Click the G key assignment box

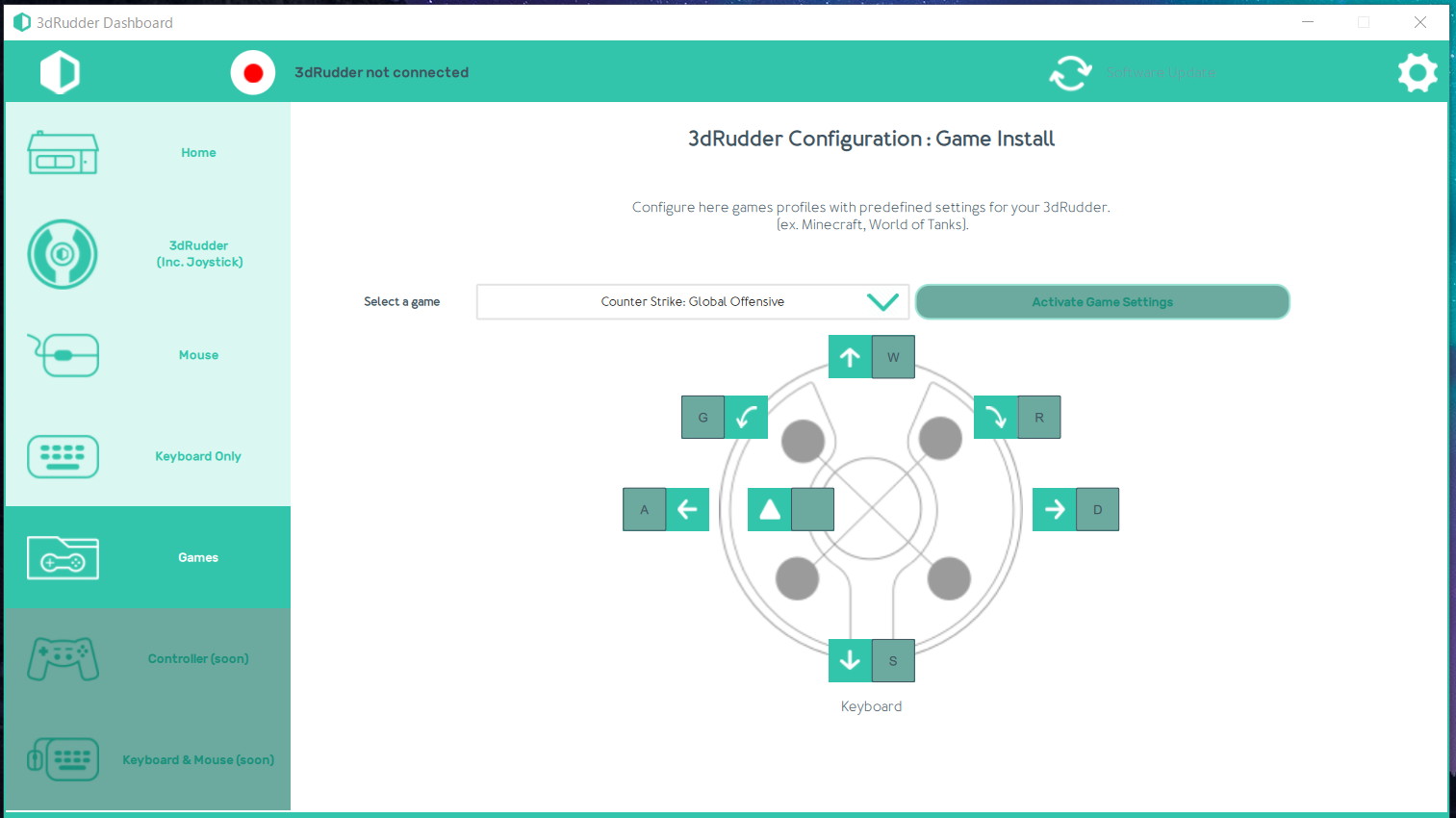click(703, 417)
